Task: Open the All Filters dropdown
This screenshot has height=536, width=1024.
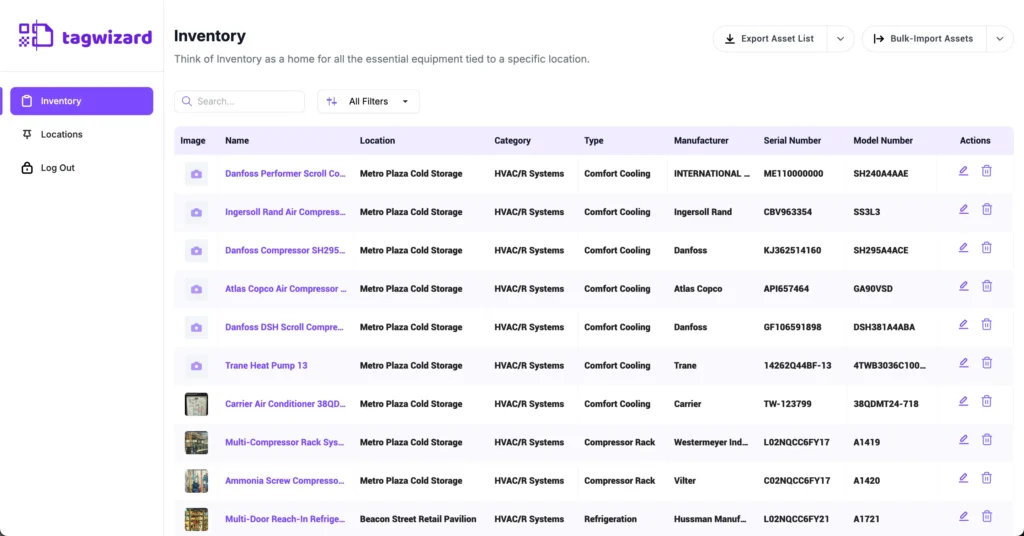Action: (x=368, y=101)
